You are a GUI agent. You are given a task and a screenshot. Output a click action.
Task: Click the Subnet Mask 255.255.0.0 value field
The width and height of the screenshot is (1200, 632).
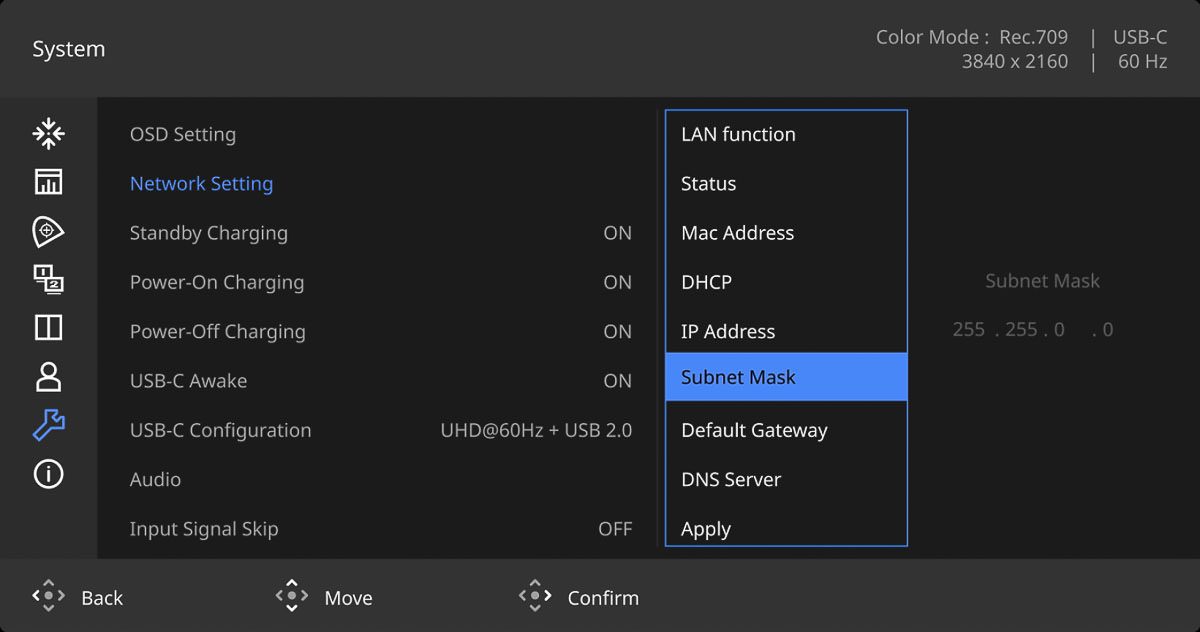click(1033, 330)
